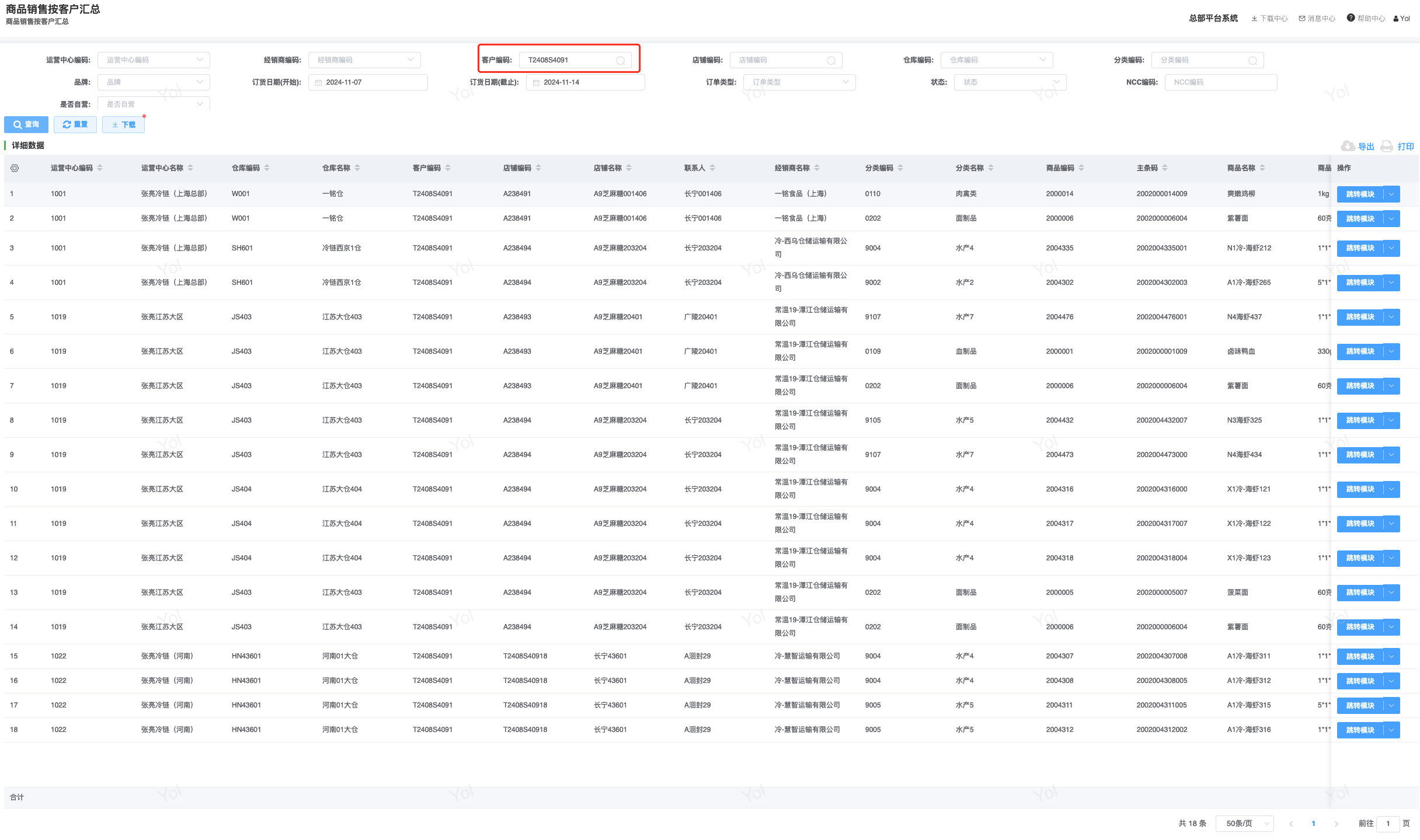Open 帮助中心 in top menu
This screenshot has width=1420, height=840.
(x=1366, y=19)
